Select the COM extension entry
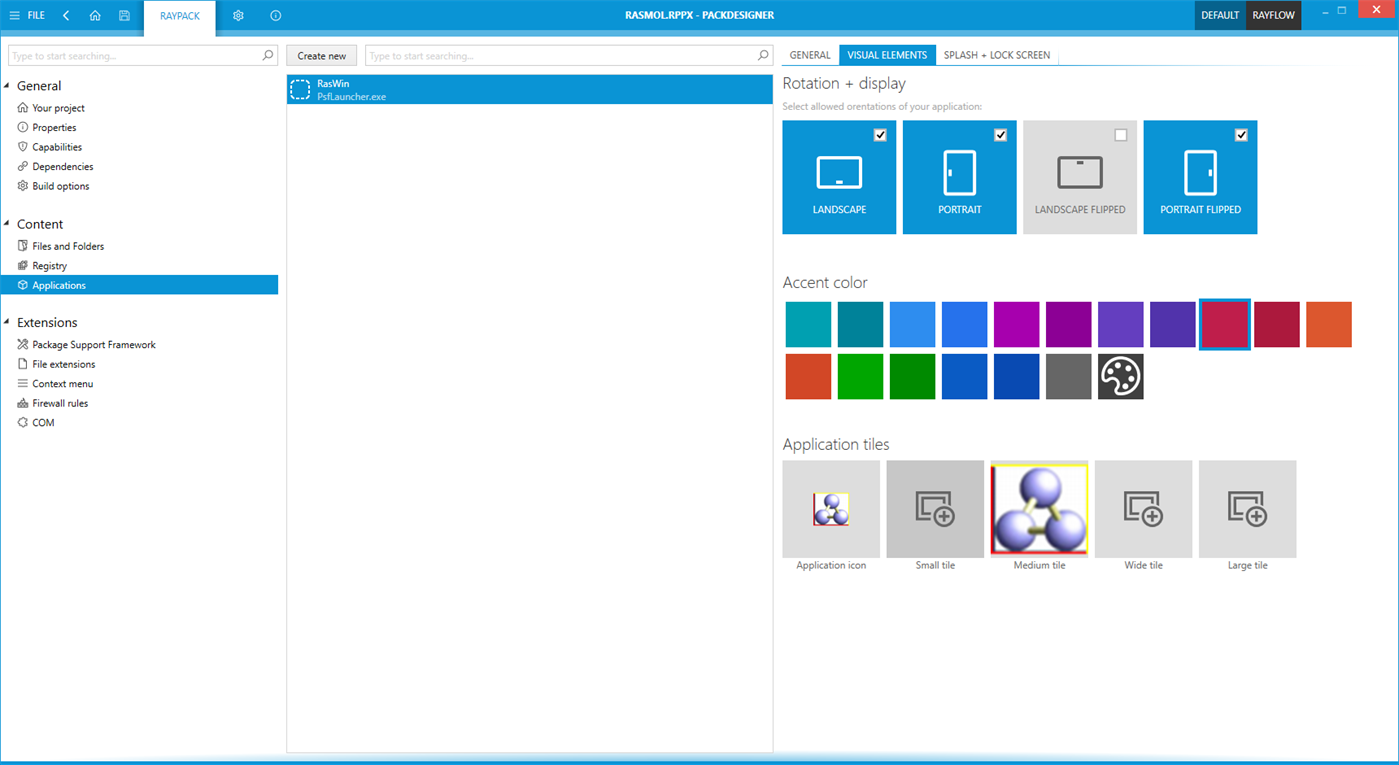 coord(44,422)
